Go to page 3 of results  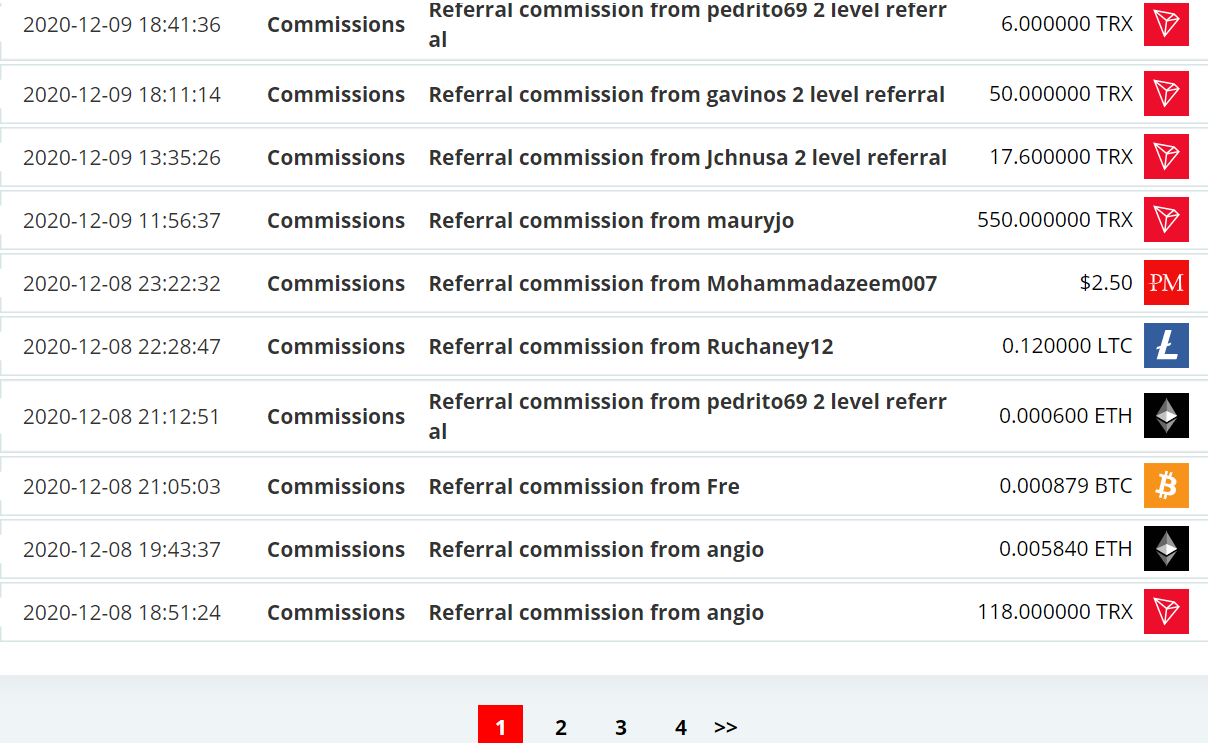pyautogui.click(x=621, y=727)
